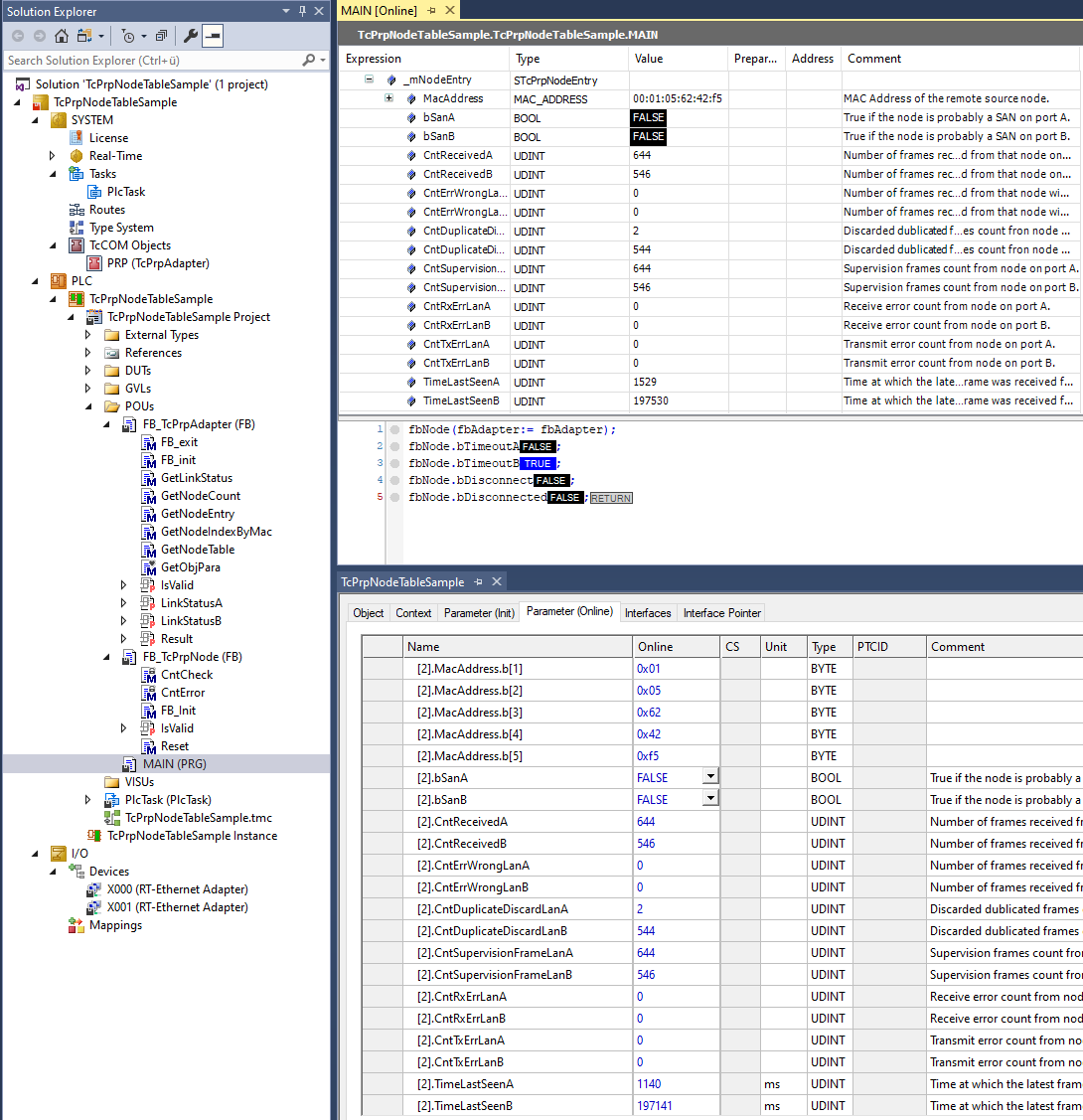Click the pending changes filter clock icon
1083x1120 pixels.
pos(128,36)
